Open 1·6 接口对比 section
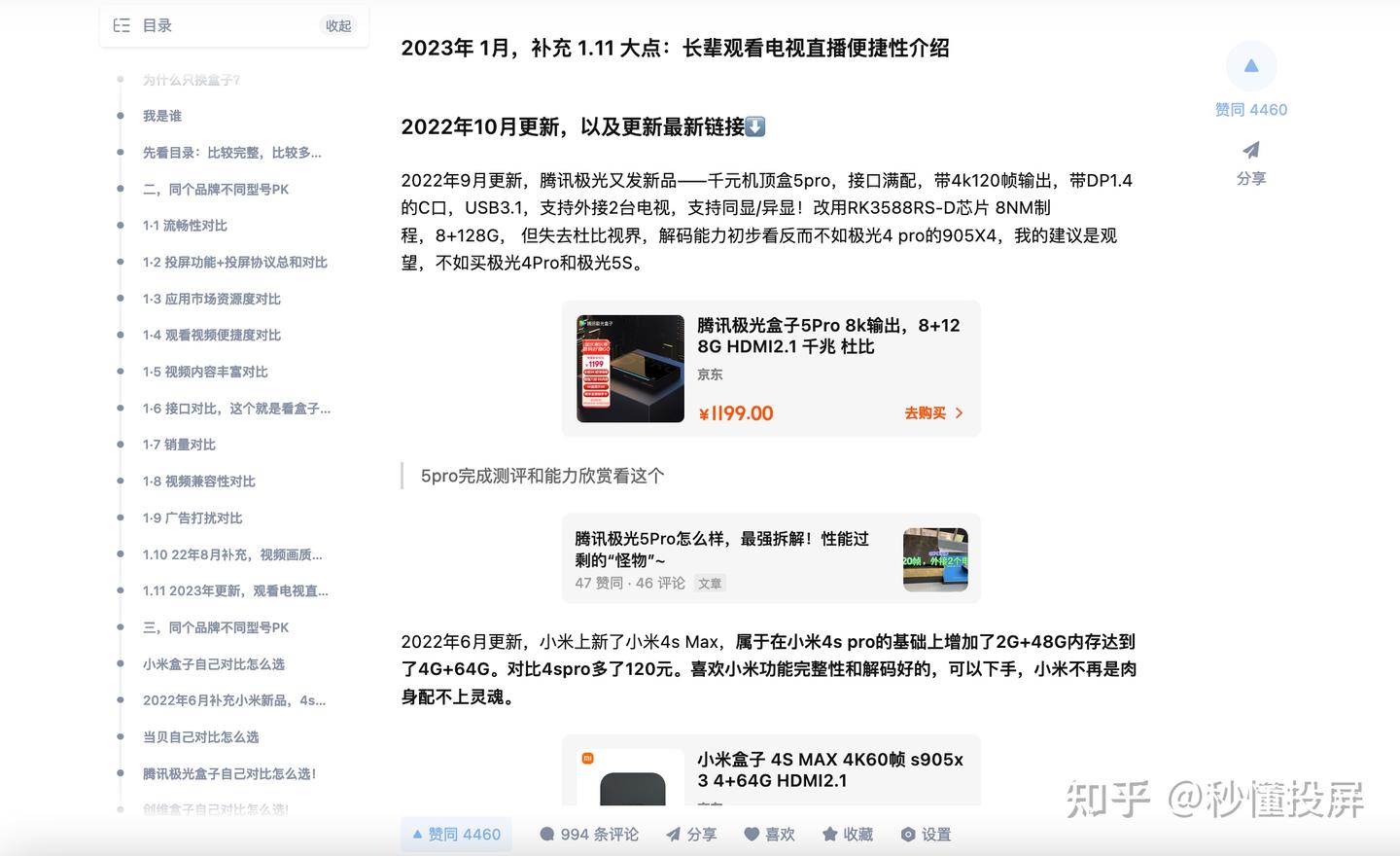This screenshot has height=856, width=1400. [x=236, y=409]
